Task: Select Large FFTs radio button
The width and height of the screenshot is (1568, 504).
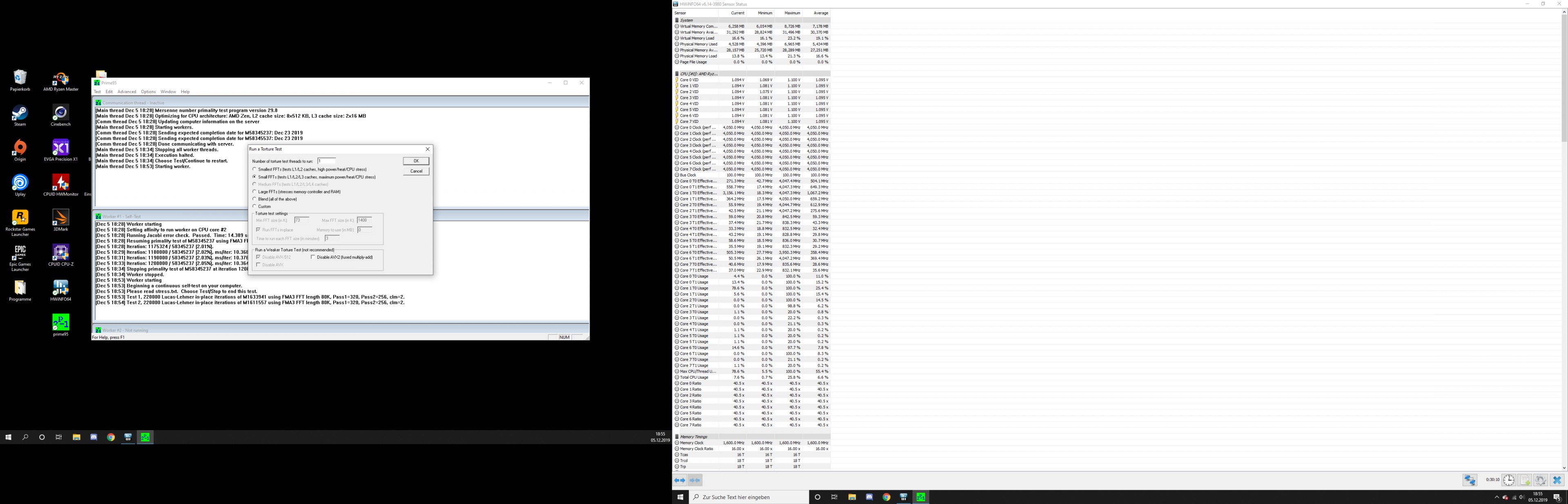Action: point(254,192)
